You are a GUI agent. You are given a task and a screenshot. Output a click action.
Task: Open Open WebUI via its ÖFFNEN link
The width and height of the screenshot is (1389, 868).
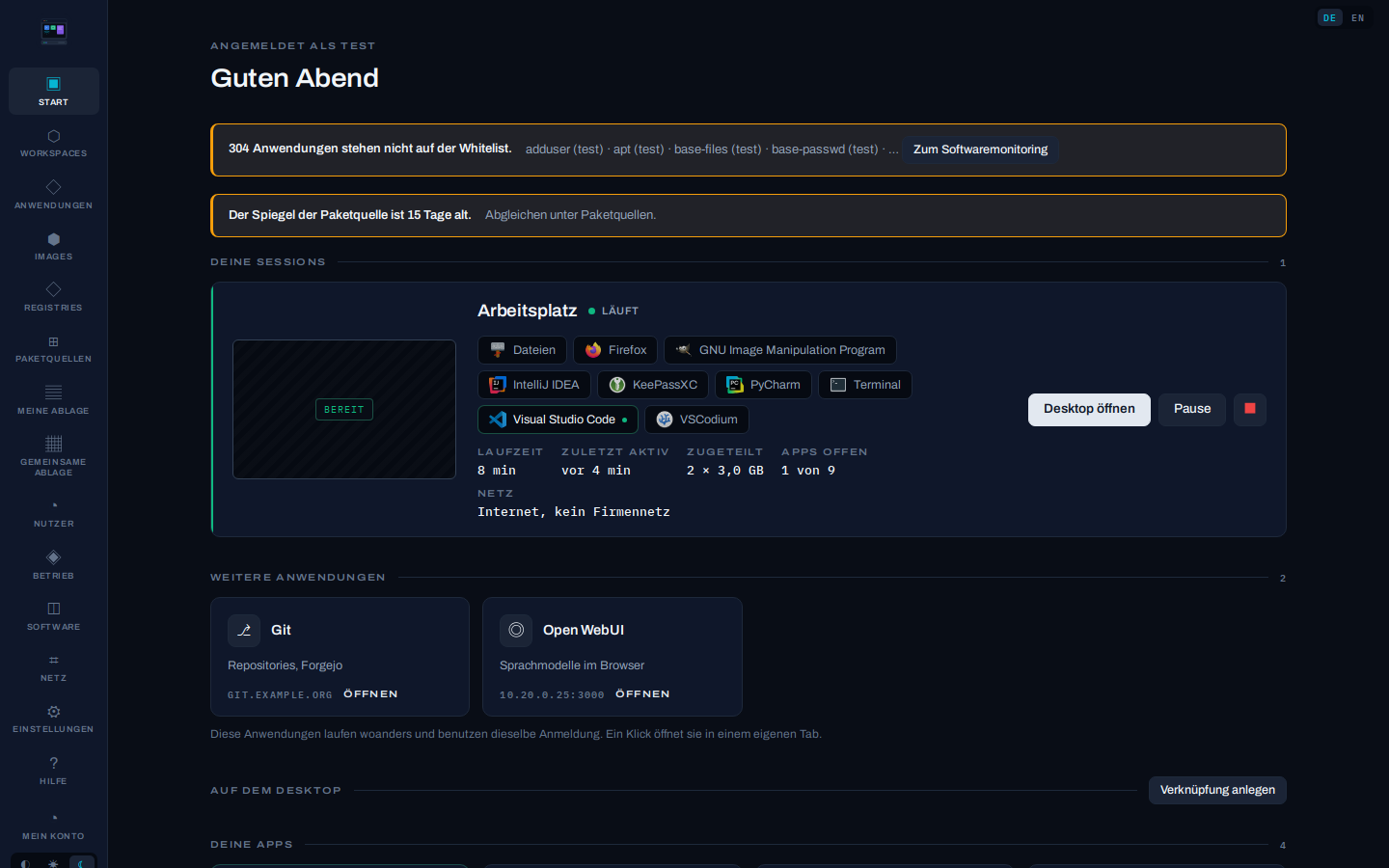642,694
